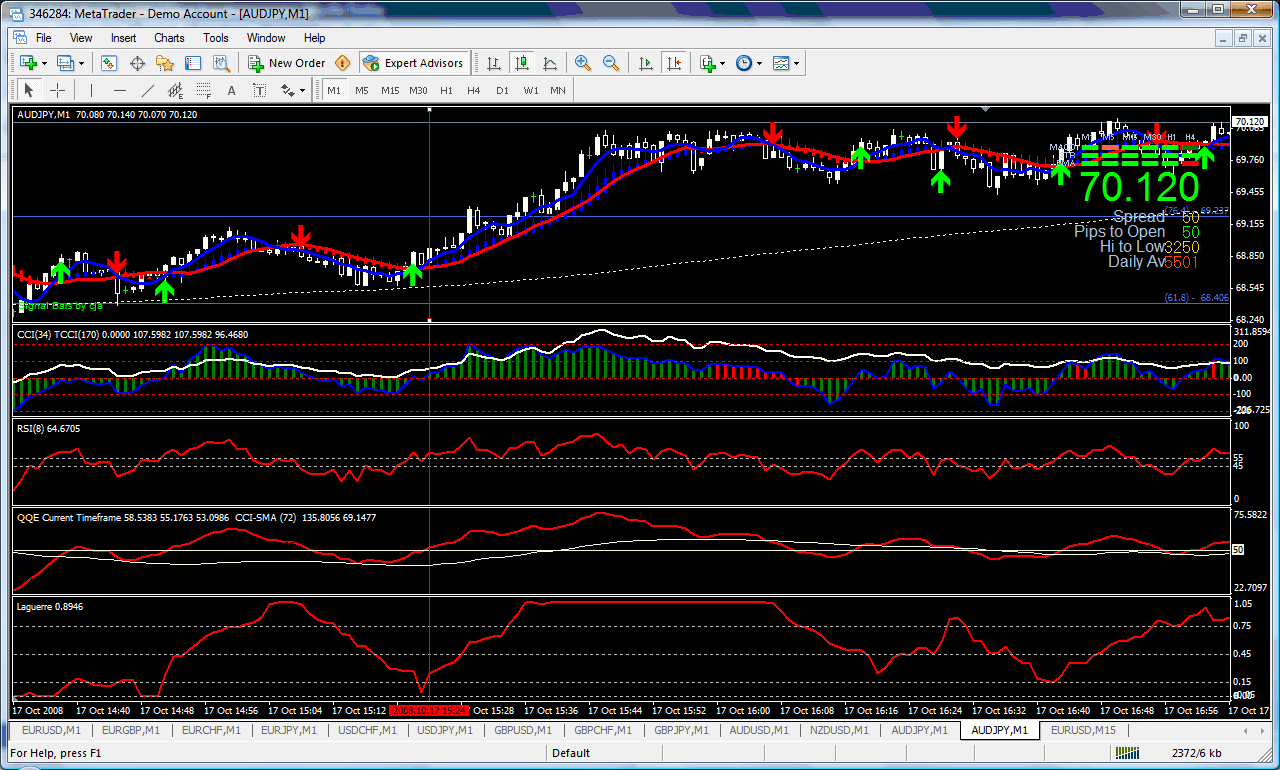Select the W1 weekly timeframe
The height and width of the screenshot is (770, 1280).
[530, 90]
